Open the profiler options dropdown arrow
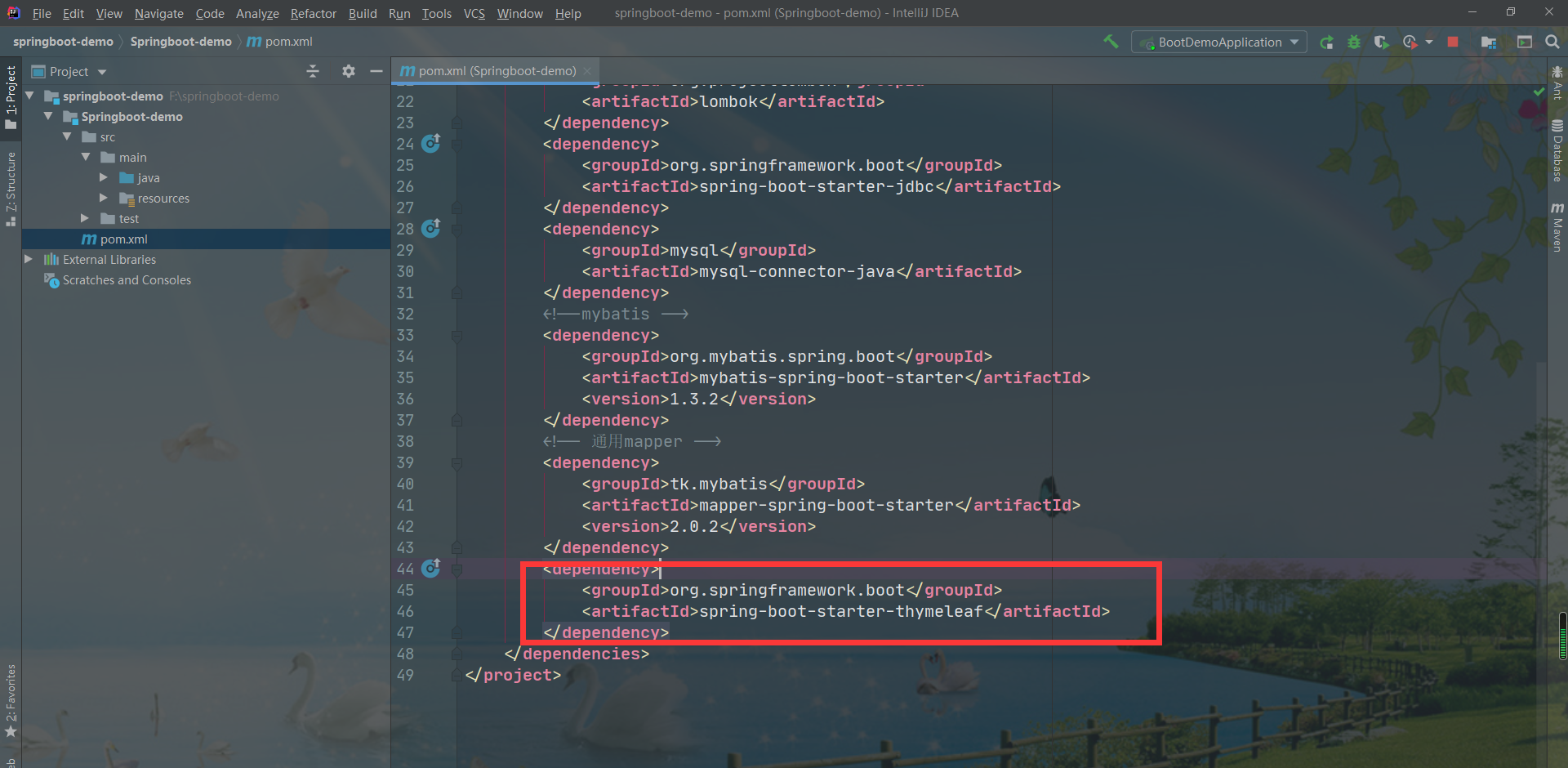The height and width of the screenshot is (768, 1568). pyautogui.click(x=1429, y=42)
